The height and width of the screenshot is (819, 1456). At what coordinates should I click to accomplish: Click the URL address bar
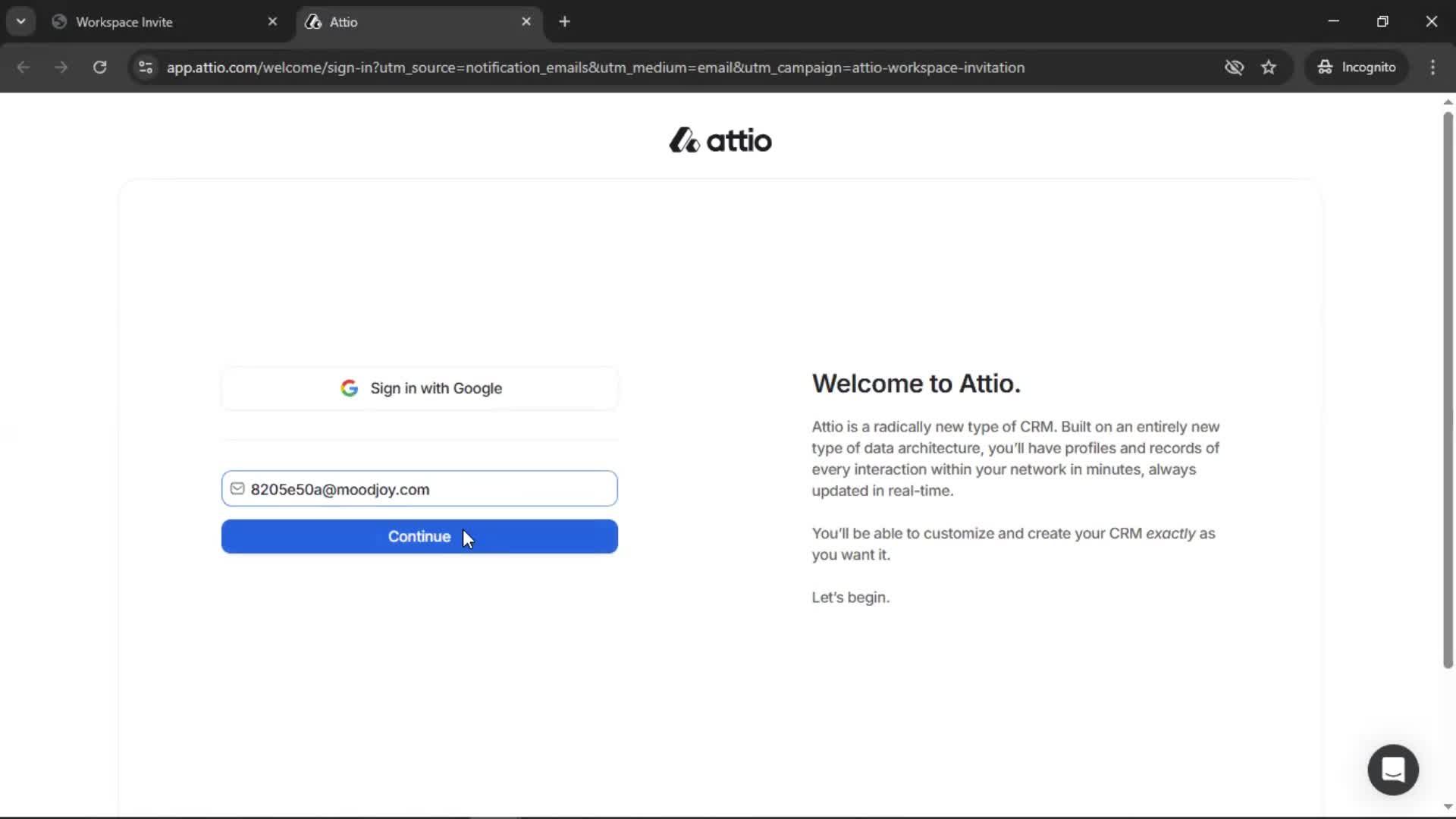pyautogui.click(x=595, y=67)
